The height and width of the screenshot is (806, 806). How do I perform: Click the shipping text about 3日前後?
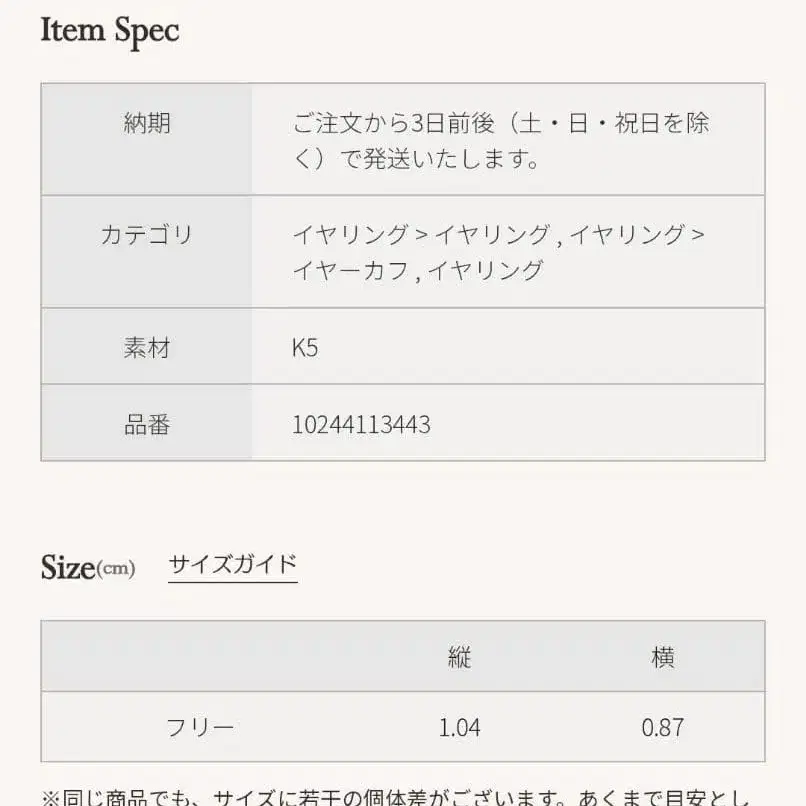(500, 141)
